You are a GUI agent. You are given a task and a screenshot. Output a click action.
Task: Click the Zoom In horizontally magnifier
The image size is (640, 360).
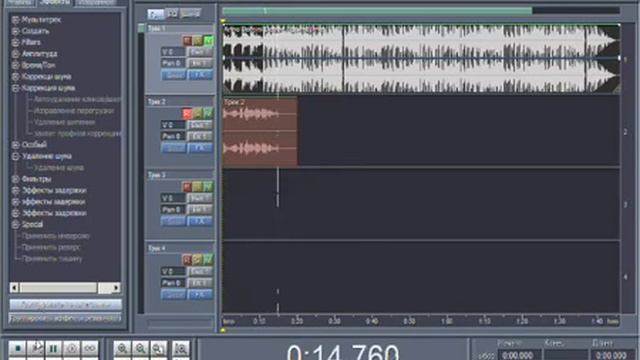122,349
